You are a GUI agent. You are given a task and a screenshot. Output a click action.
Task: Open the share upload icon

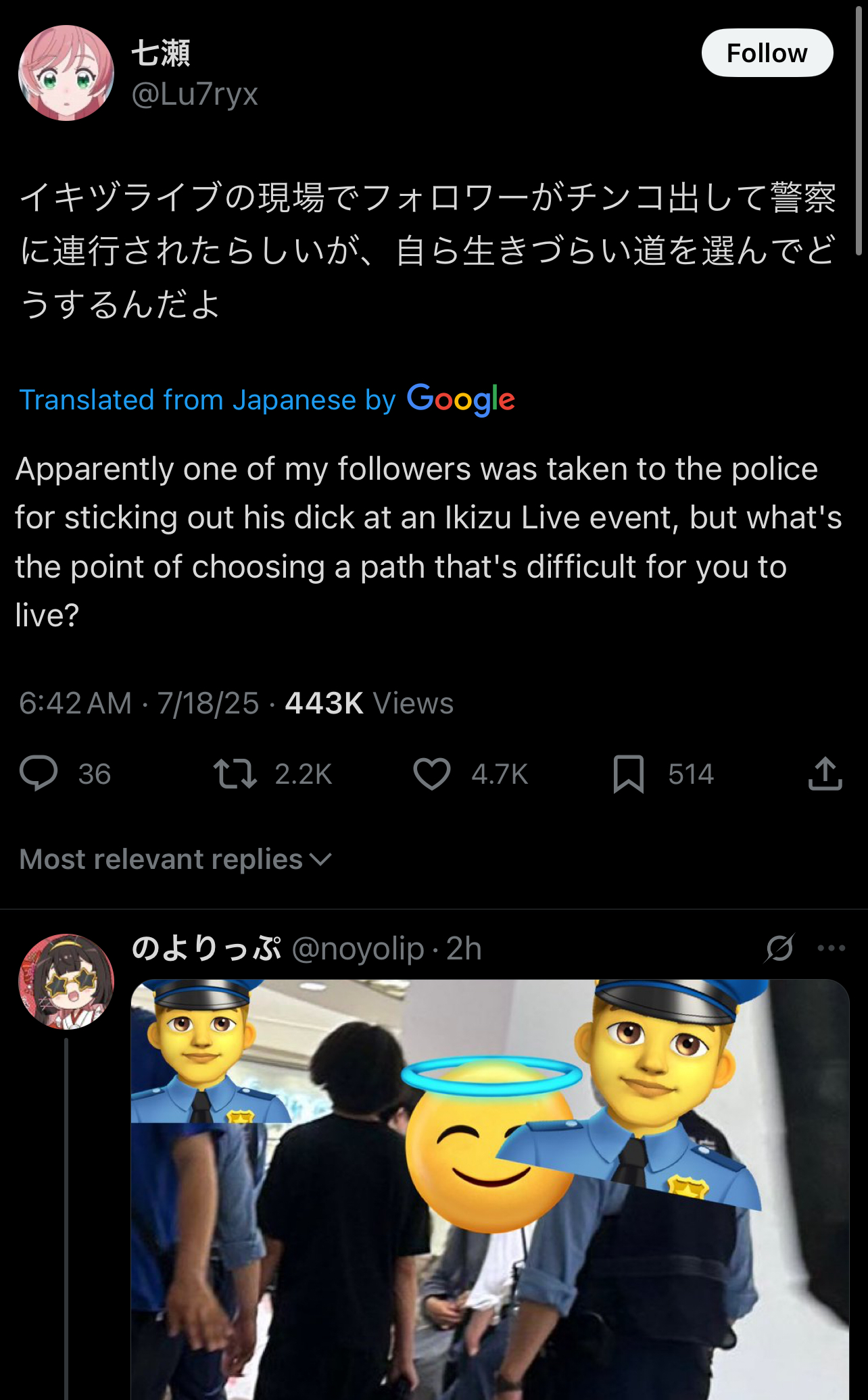tap(825, 774)
